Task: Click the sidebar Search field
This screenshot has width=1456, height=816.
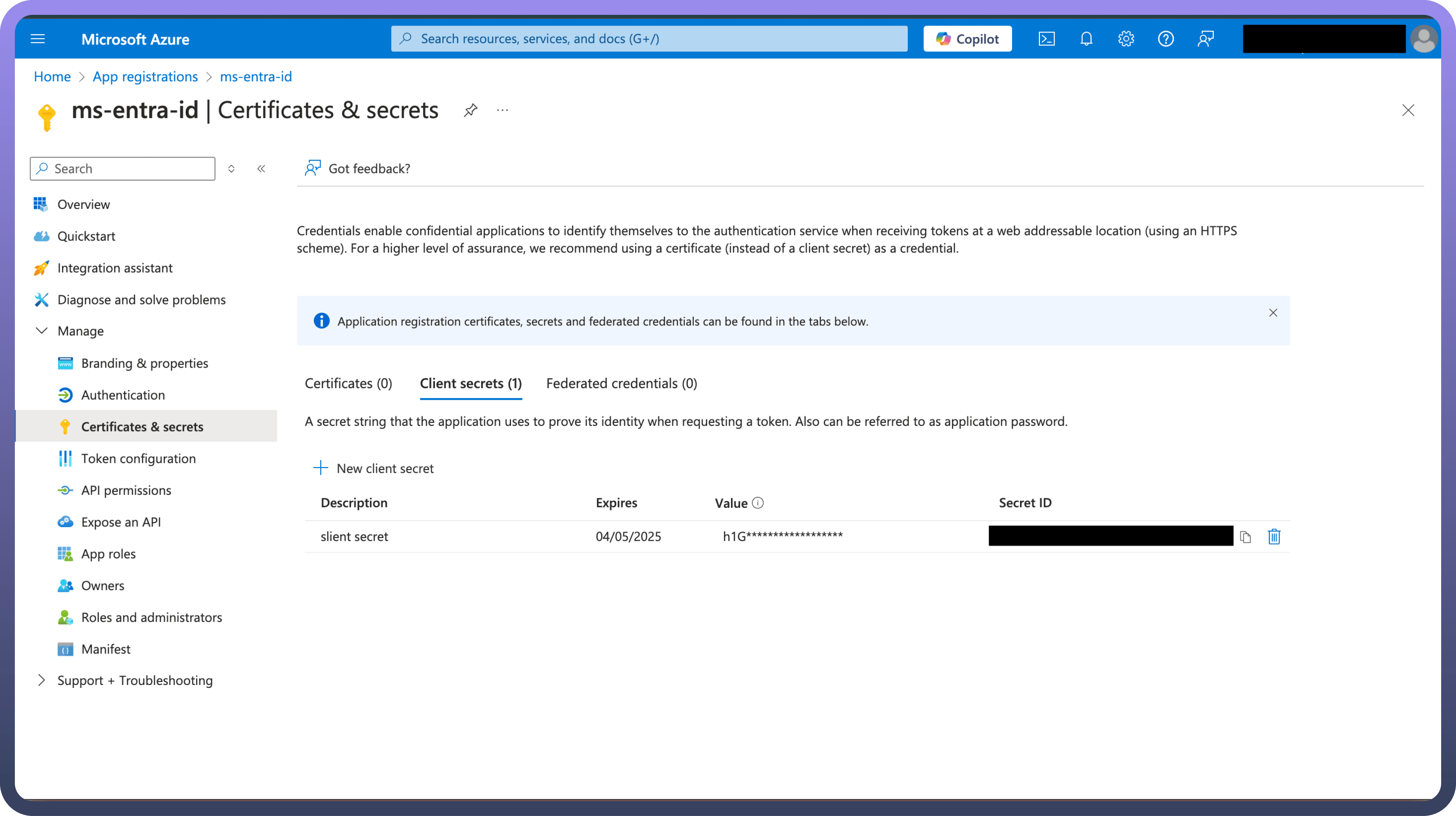Action: tap(123, 169)
